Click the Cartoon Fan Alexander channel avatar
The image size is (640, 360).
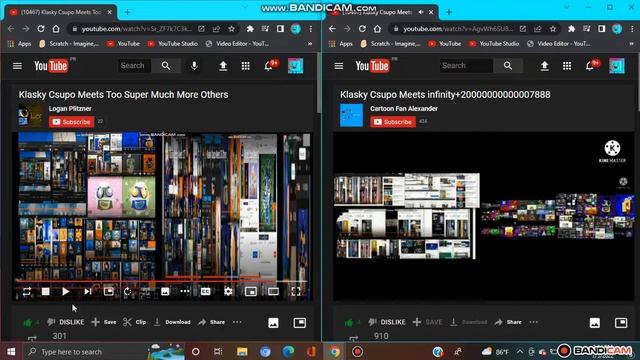[351, 115]
